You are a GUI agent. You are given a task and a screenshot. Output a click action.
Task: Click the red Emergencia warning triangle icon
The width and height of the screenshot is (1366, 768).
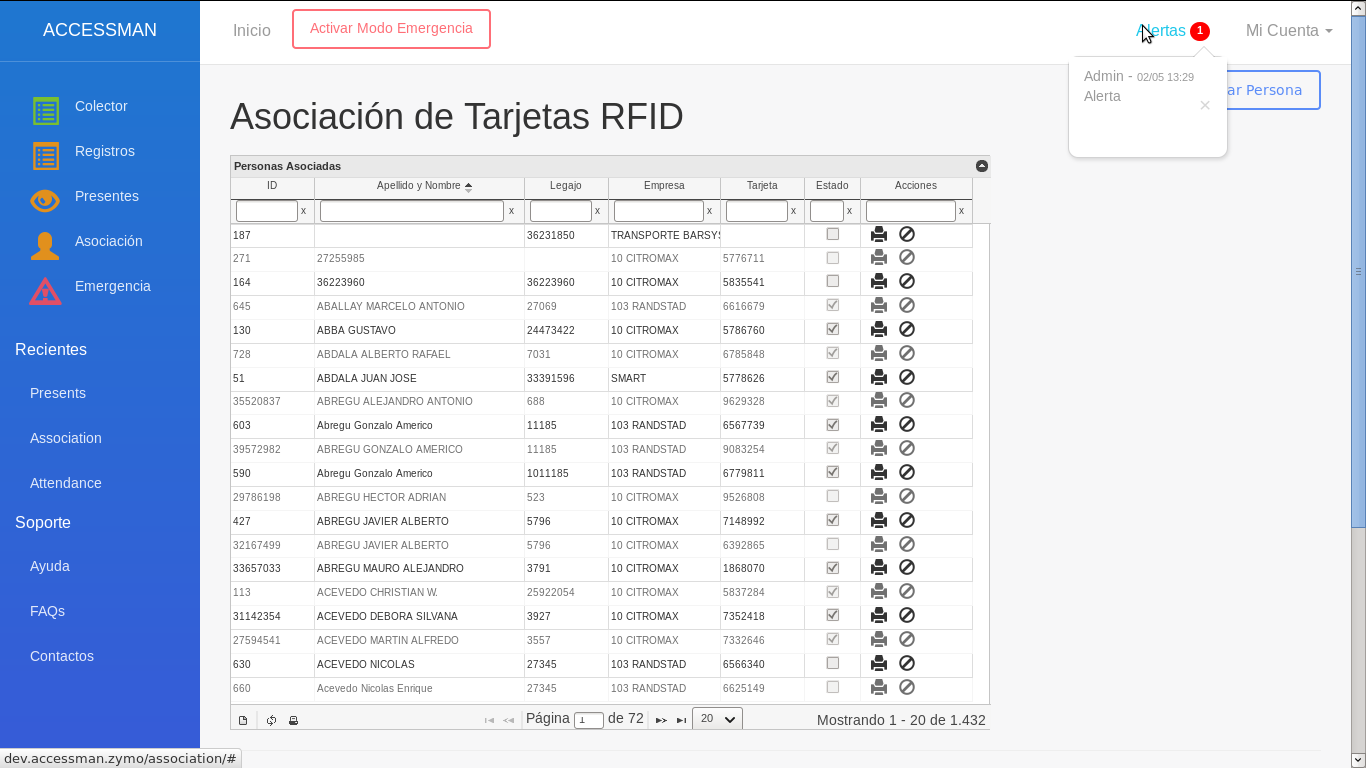[45, 291]
